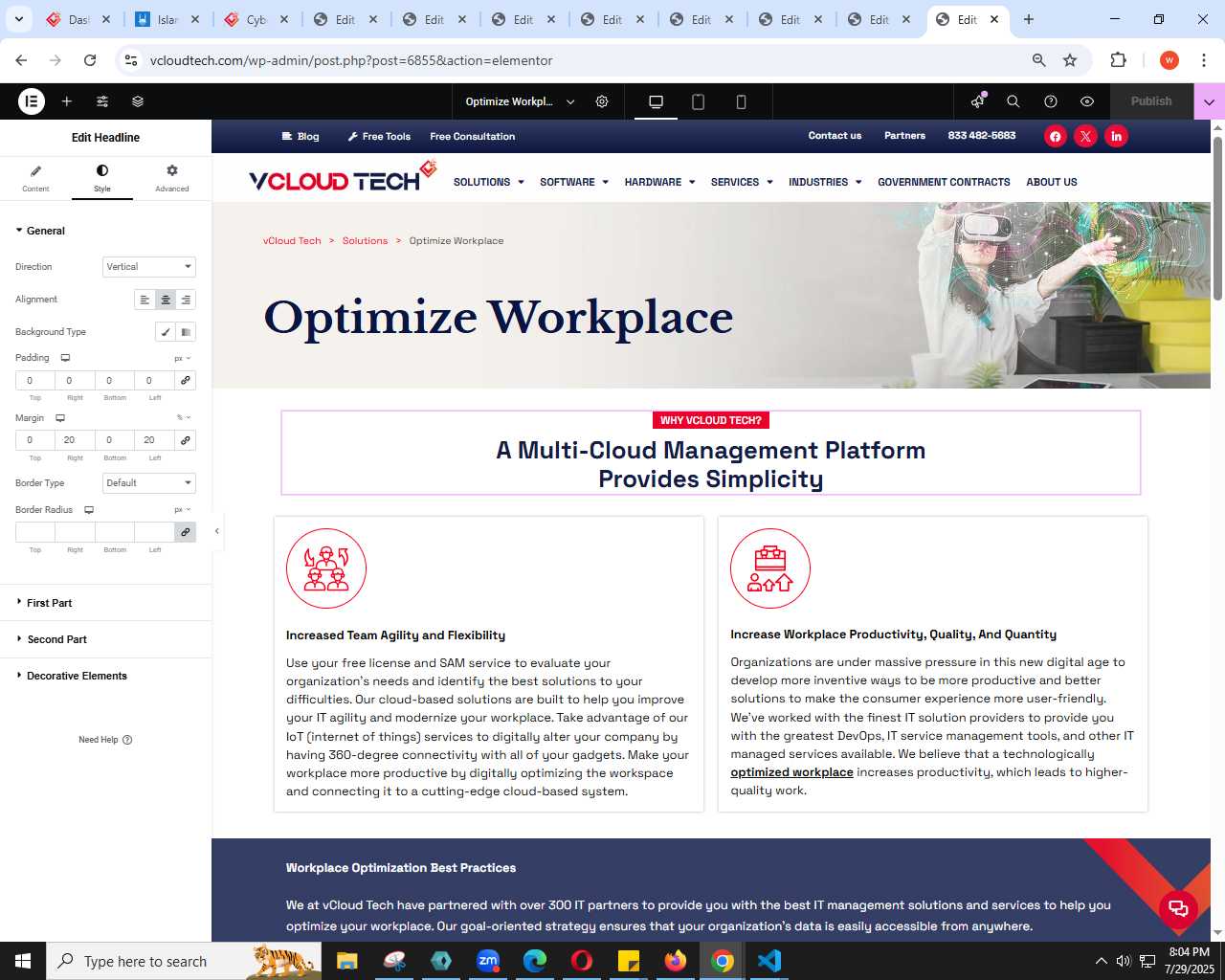Screen dimensions: 1225x980
Task: Click Free Consultation link
Action: click(x=473, y=137)
